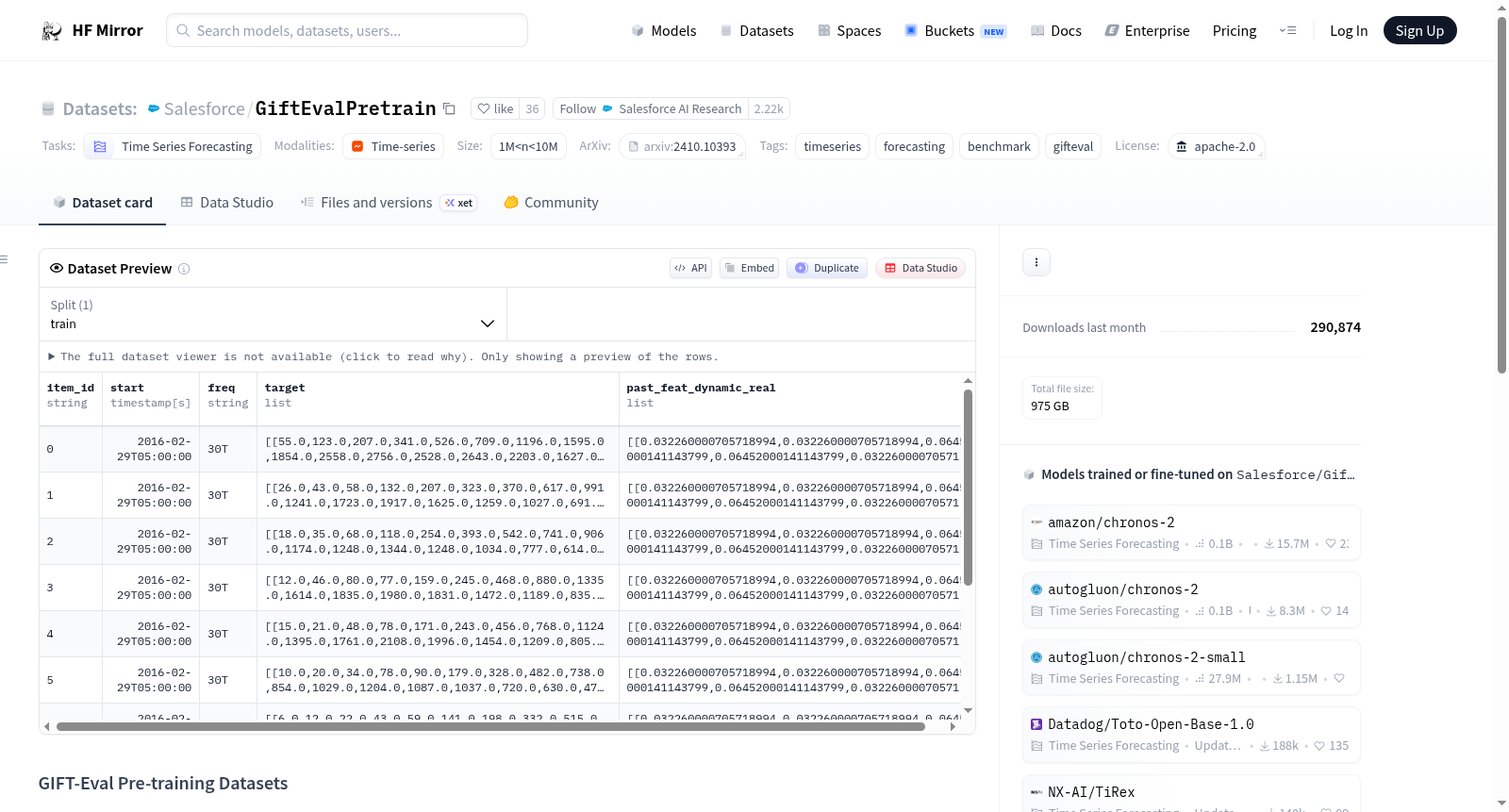Click the search models input field
This screenshot has height=812, width=1509.
(x=347, y=30)
